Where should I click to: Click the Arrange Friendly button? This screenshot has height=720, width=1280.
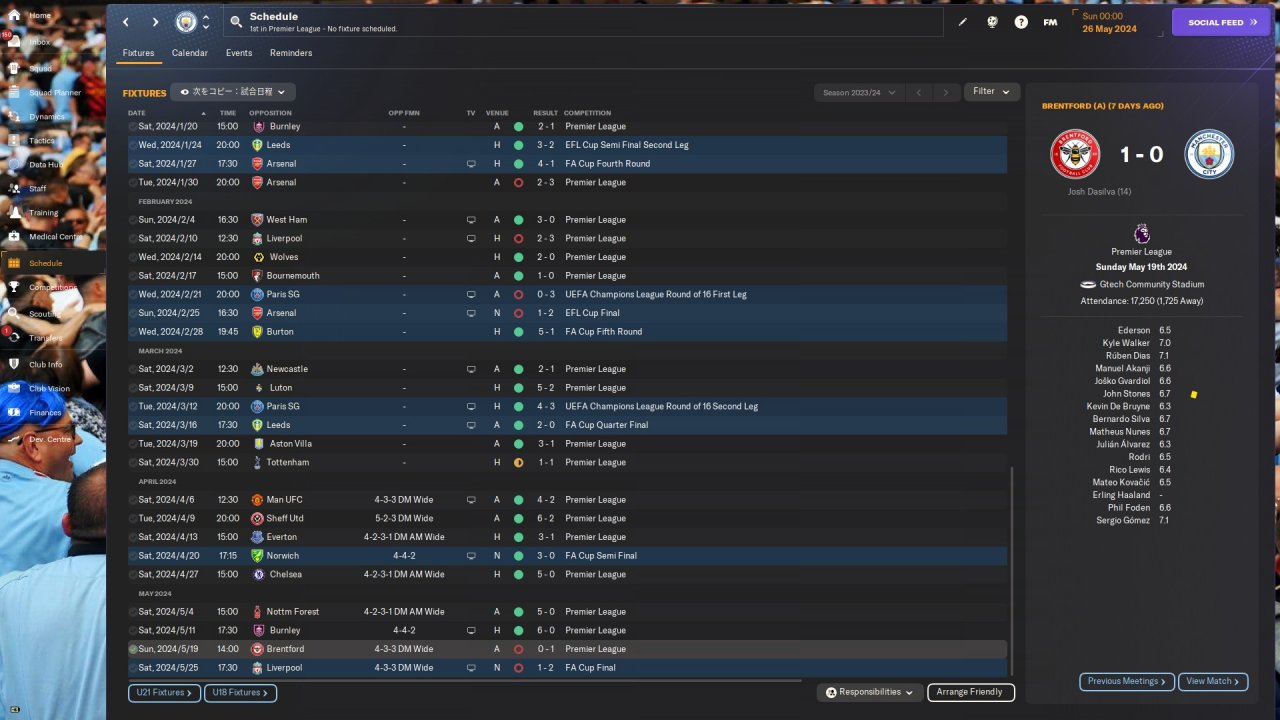pos(970,692)
